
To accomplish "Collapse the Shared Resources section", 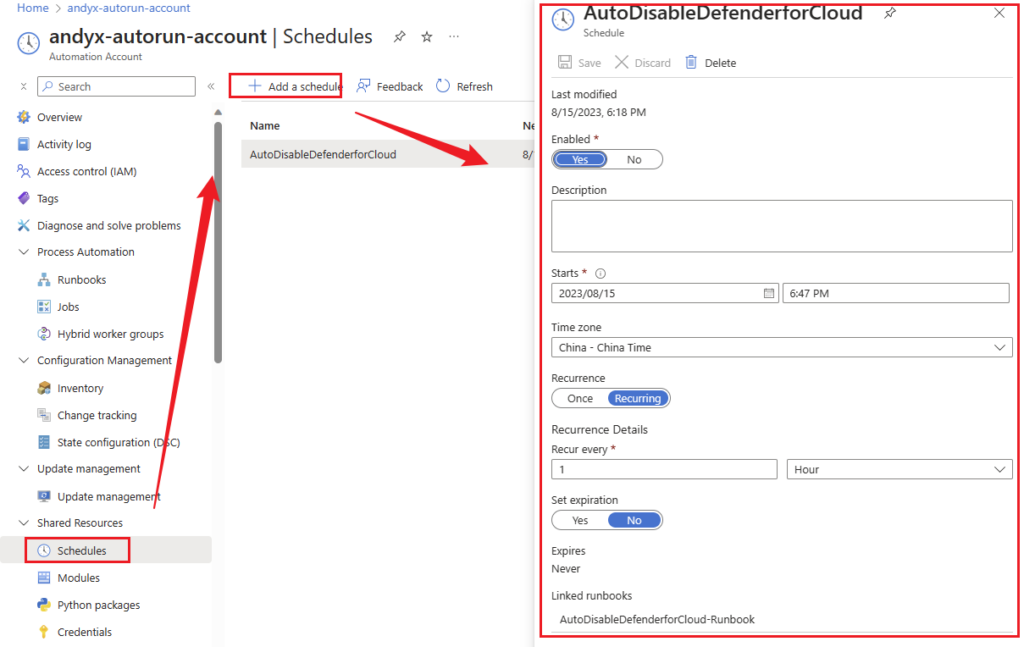I will pyautogui.click(x=22, y=522).
